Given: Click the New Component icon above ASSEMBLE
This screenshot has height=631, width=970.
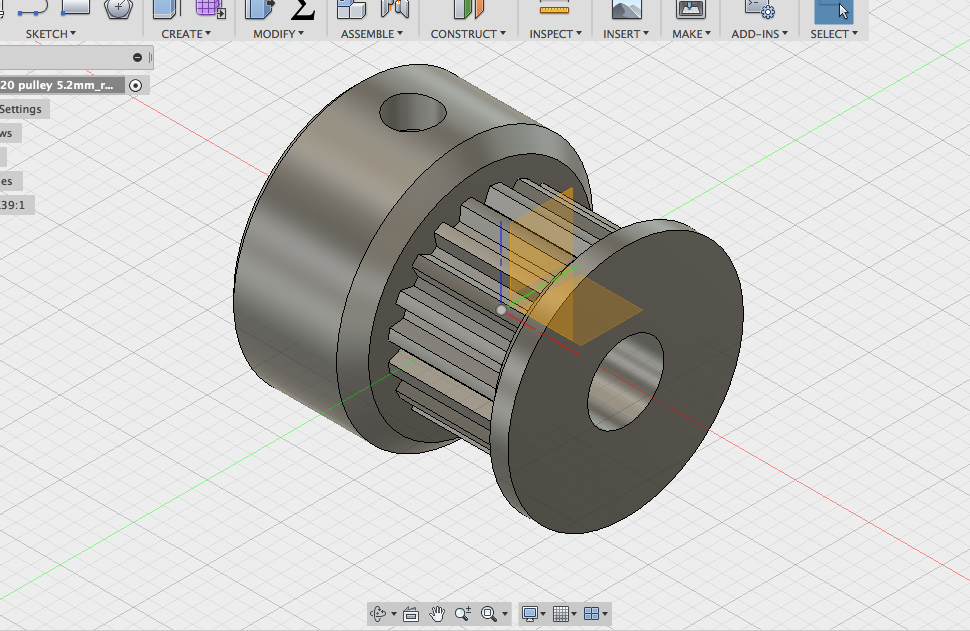Looking at the screenshot, I should pyautogui.click(x=351, y=9).
